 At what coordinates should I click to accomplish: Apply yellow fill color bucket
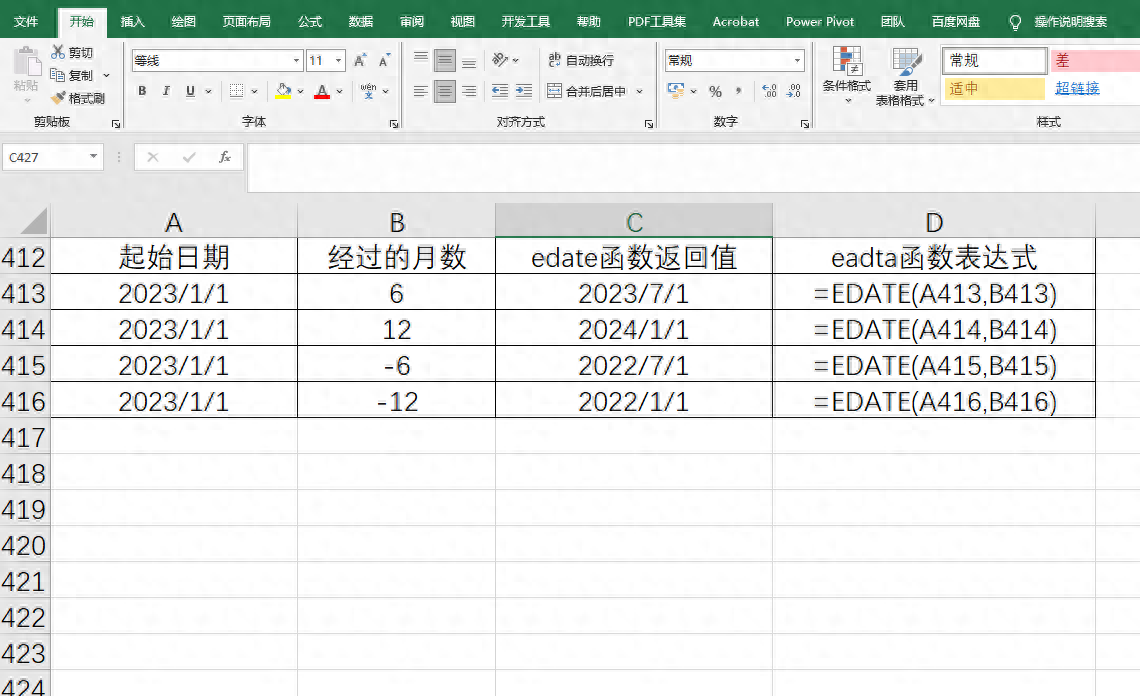point(283,91)
